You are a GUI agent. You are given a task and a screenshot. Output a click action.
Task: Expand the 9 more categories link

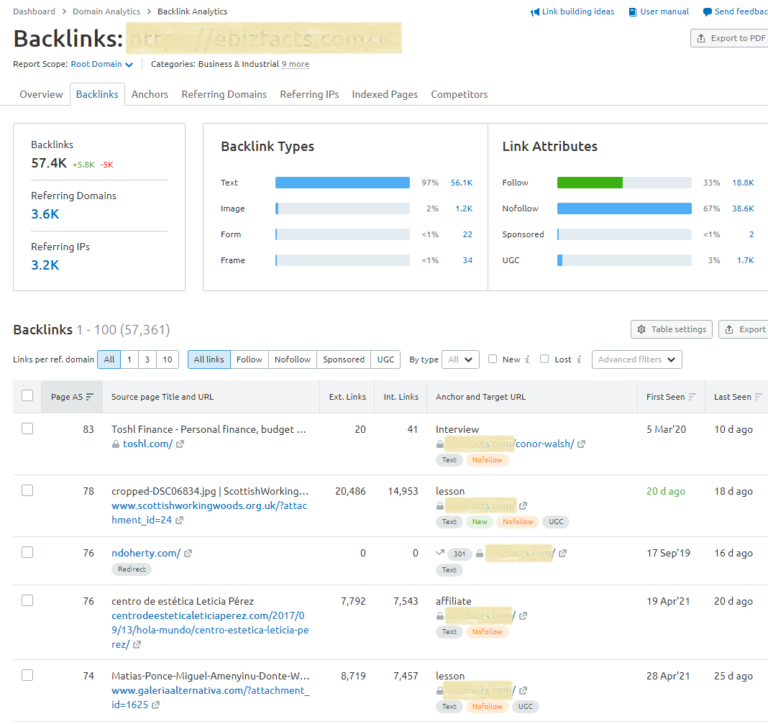tap(295, 64)
